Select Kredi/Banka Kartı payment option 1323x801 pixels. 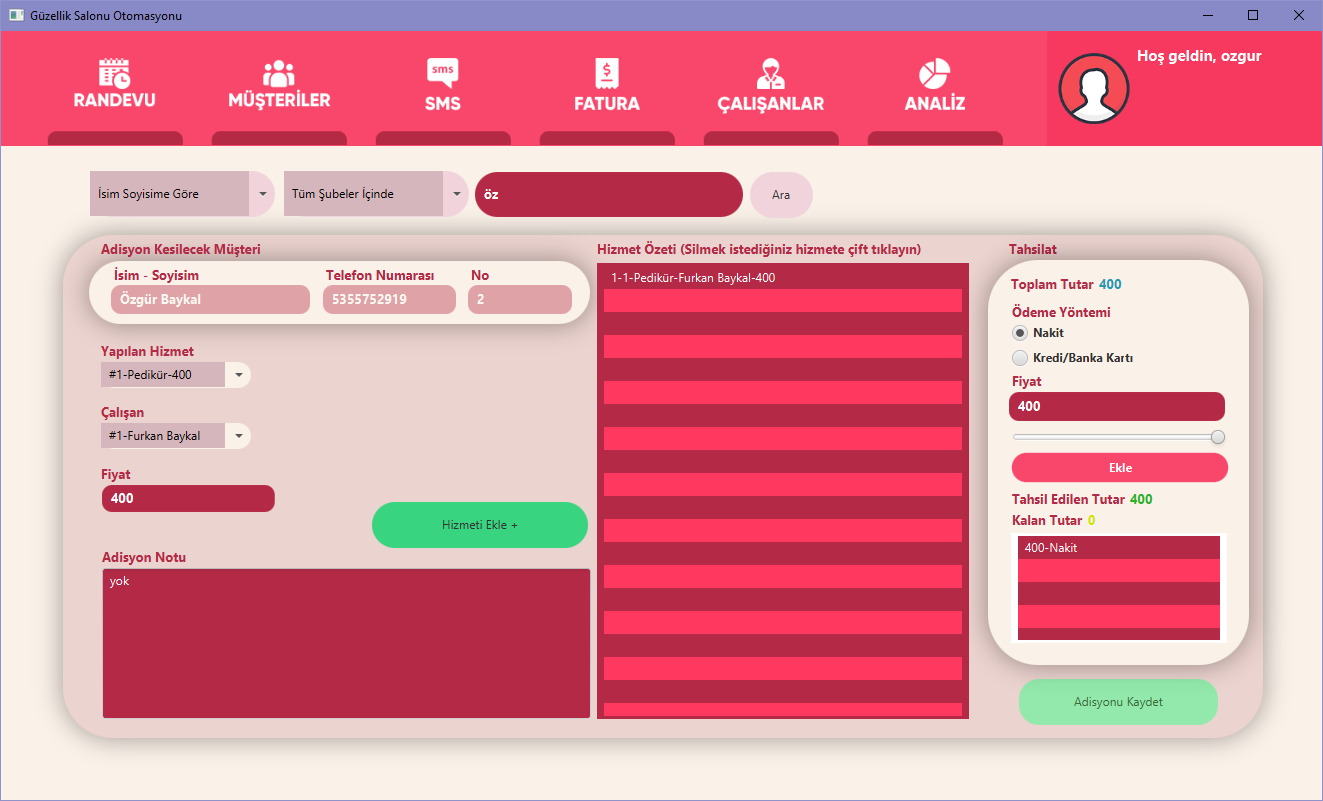click(x=1020, y=358)
